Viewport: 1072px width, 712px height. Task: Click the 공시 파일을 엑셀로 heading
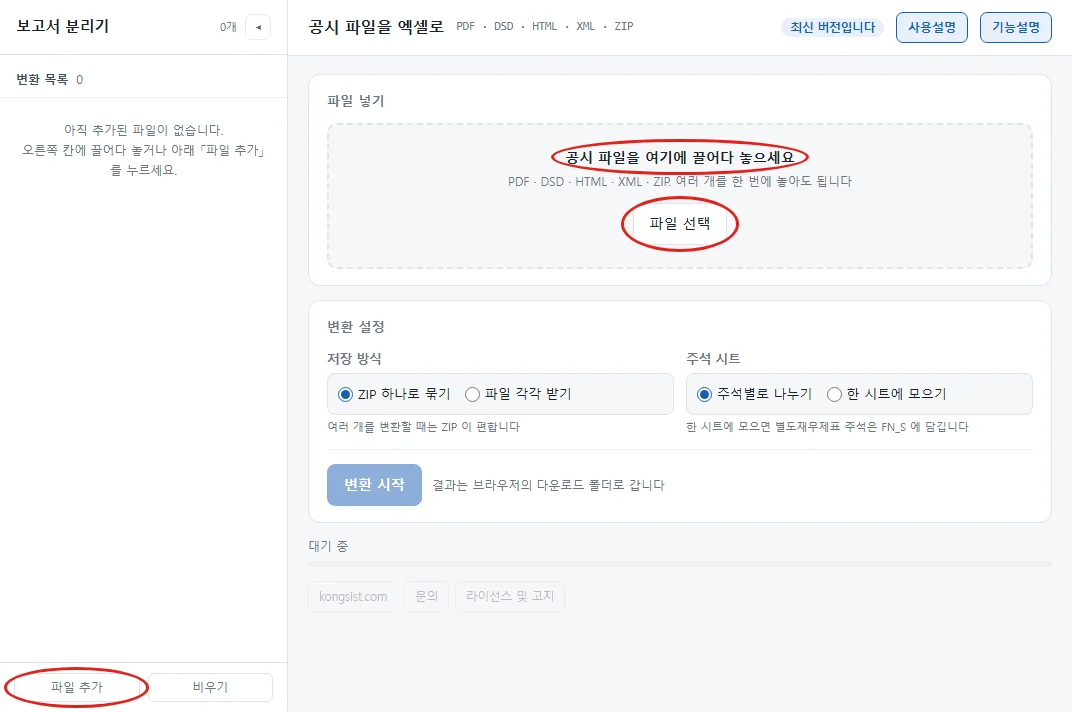pyautogui.click(x=376, y=27)
